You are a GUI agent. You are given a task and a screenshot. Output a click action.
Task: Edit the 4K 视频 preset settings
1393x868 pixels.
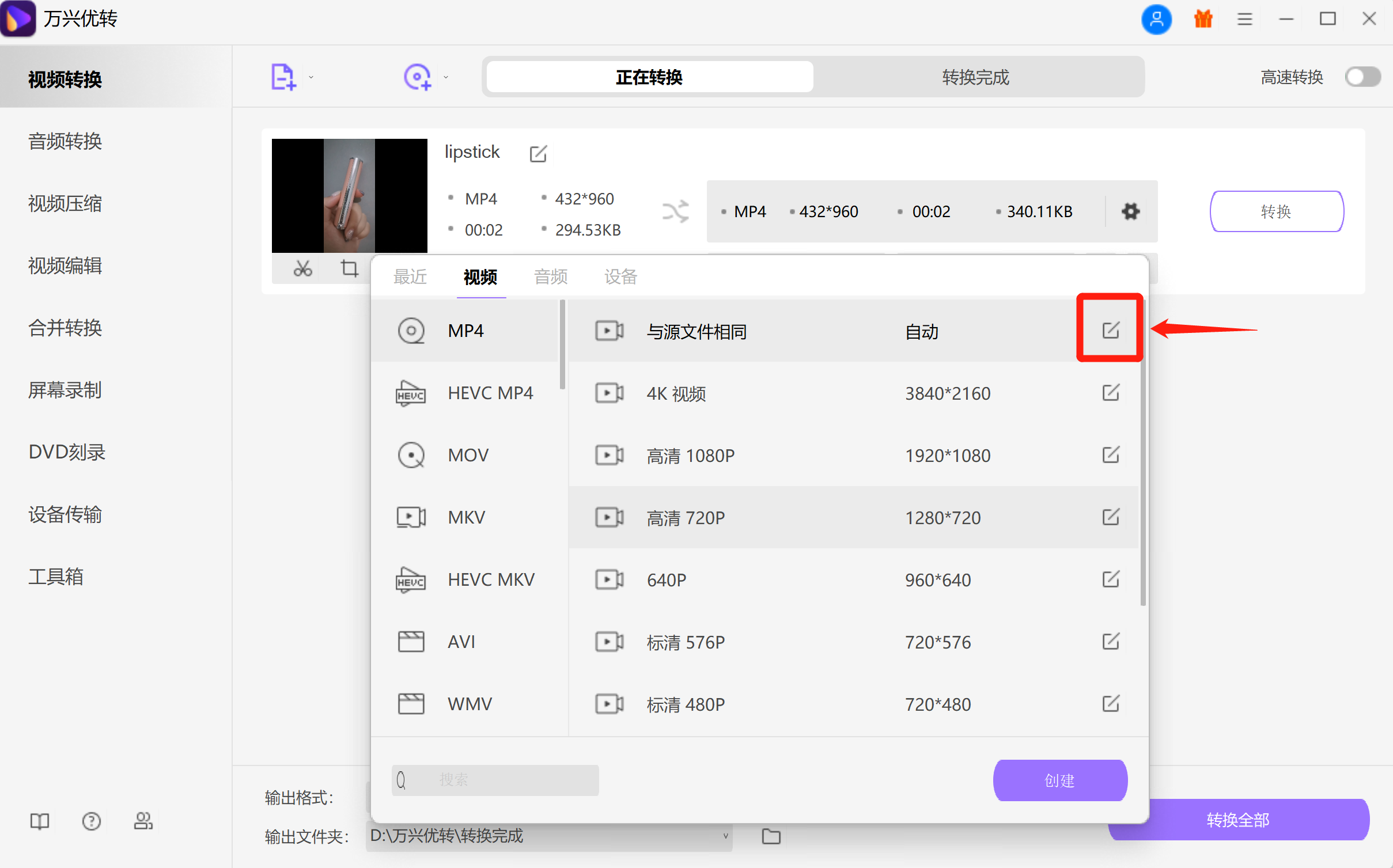[1110, 393]
